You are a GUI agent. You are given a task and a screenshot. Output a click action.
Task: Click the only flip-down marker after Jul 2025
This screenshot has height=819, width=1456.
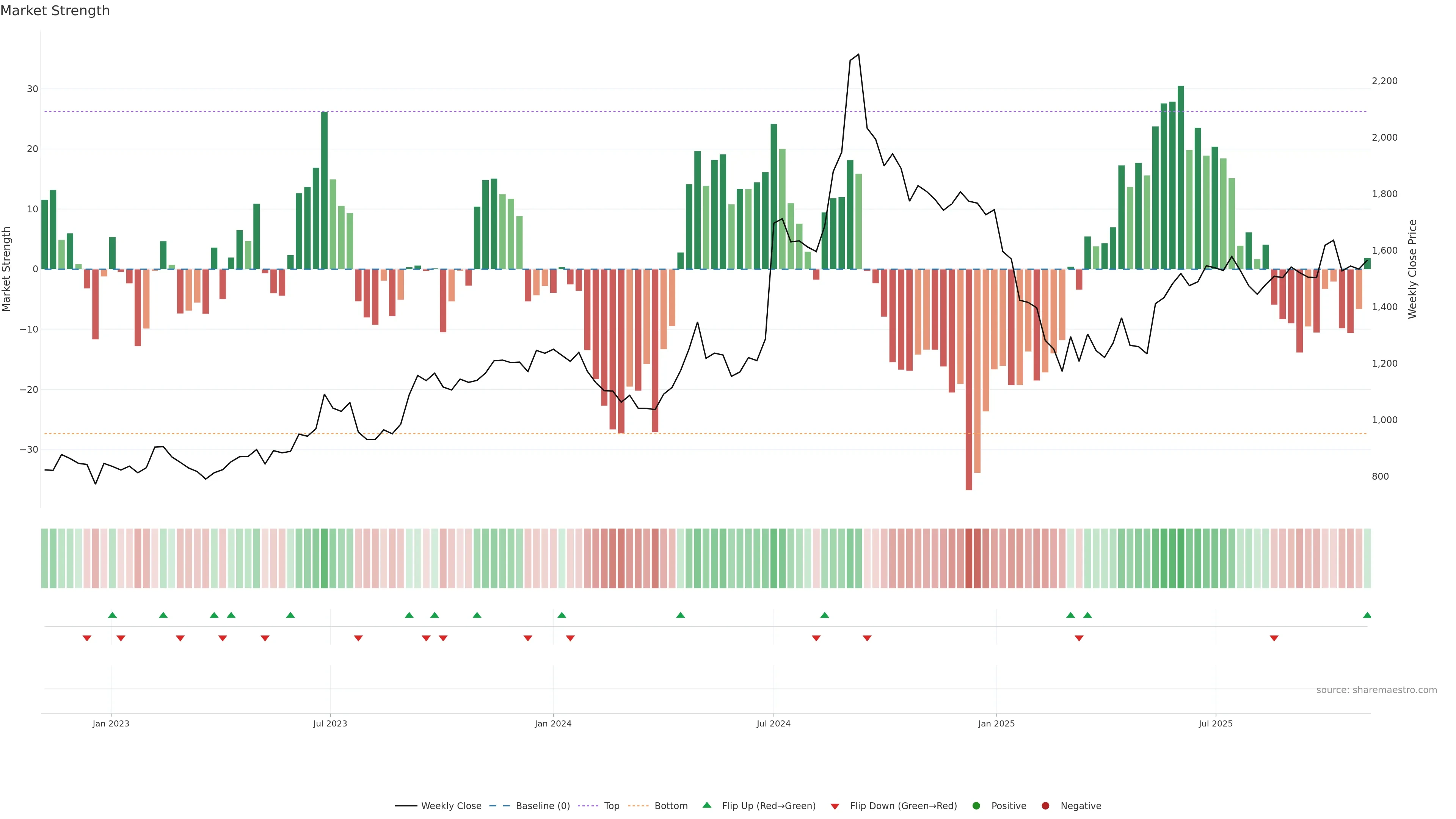pyautogui.click(x=1274, y=638)
